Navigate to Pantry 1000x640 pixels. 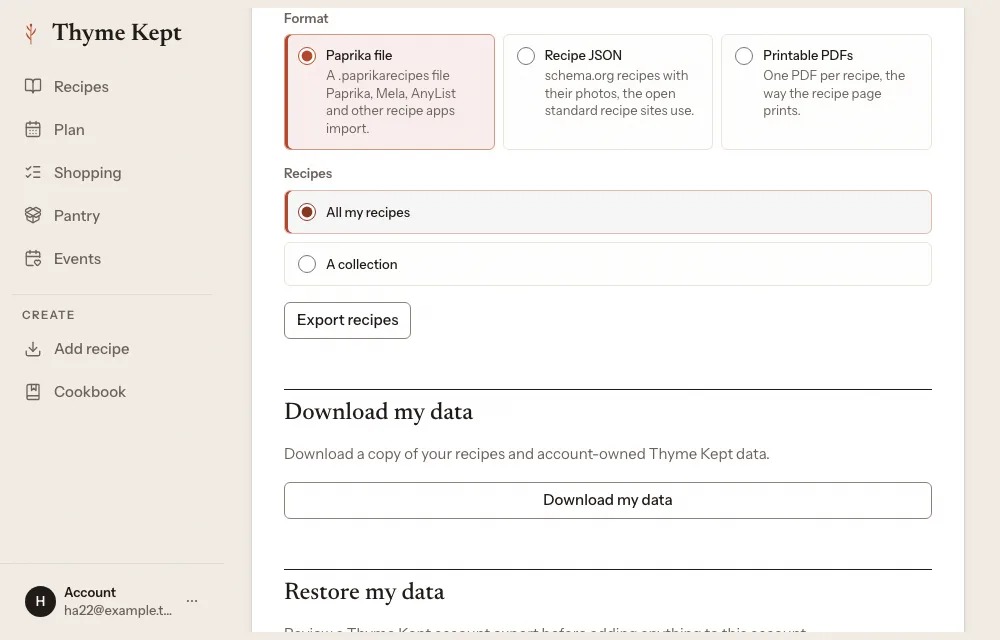click(x=77, y=215)
